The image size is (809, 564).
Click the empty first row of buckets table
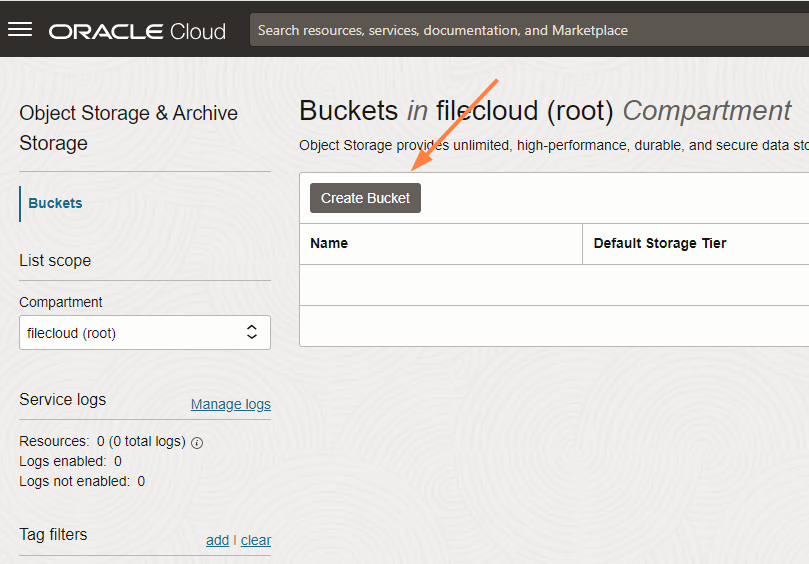(554, 285)
